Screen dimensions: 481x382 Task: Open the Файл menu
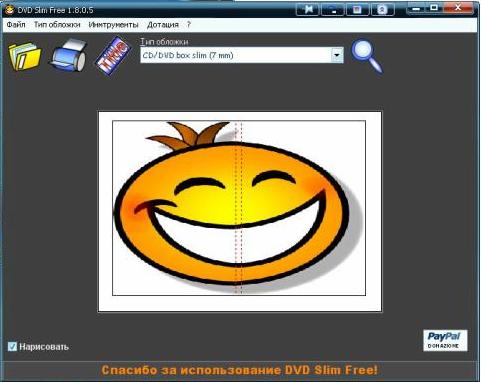click(16, 25)
